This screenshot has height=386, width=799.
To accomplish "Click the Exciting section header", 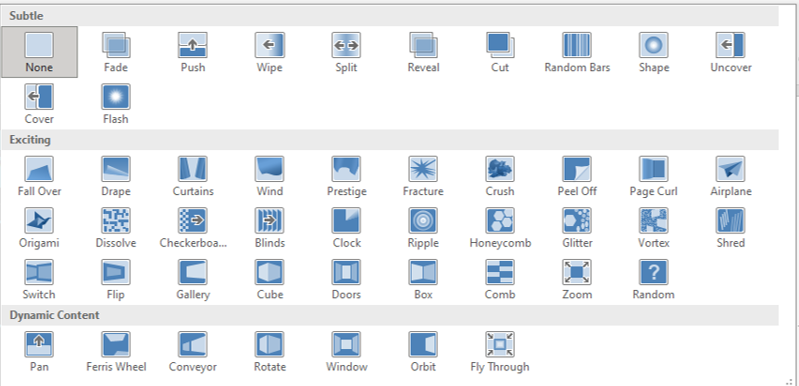I will 390,140.
